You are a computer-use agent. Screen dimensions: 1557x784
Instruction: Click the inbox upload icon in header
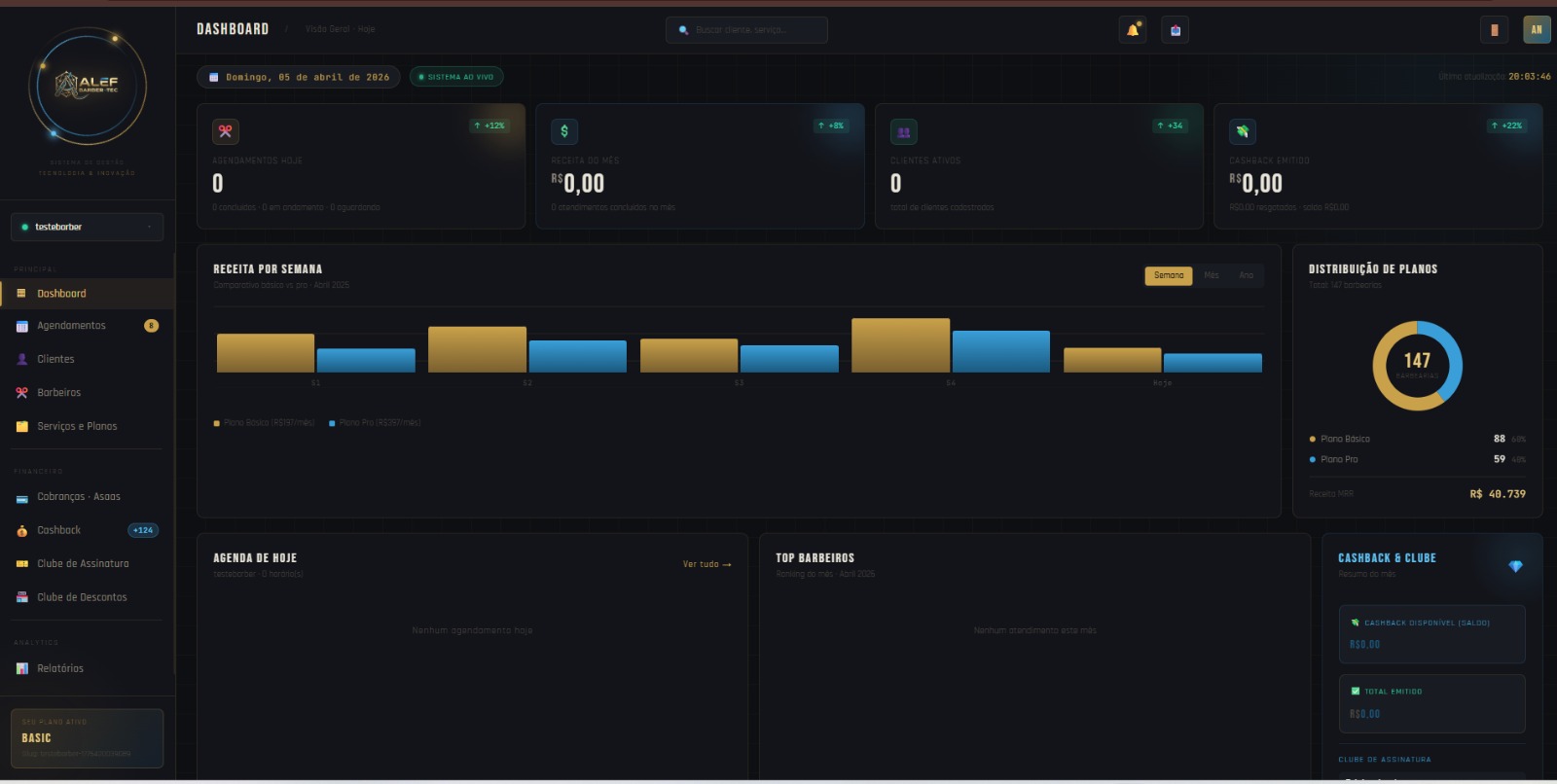tap(1175, 30)
